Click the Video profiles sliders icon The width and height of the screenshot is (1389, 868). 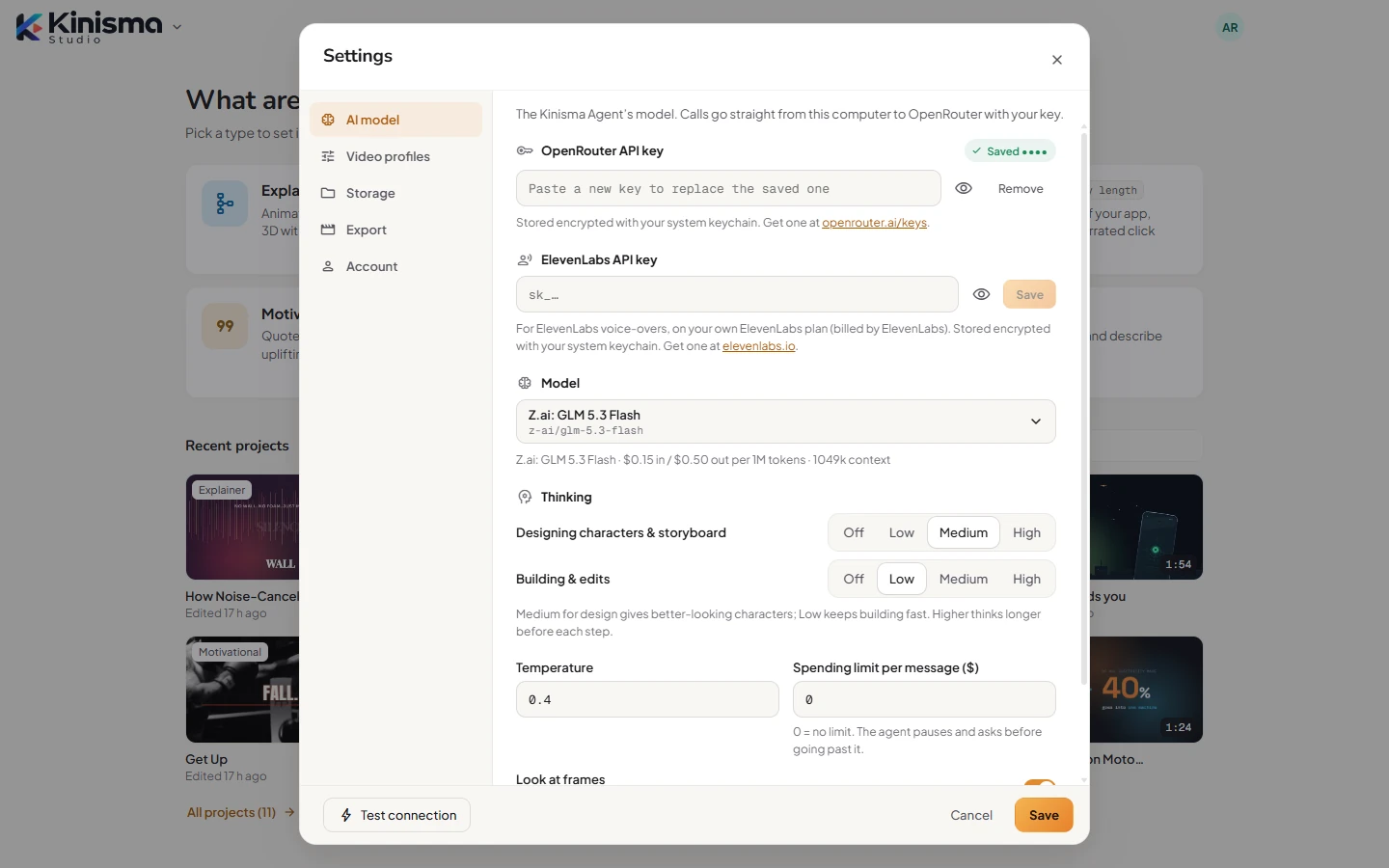point(328,156)
